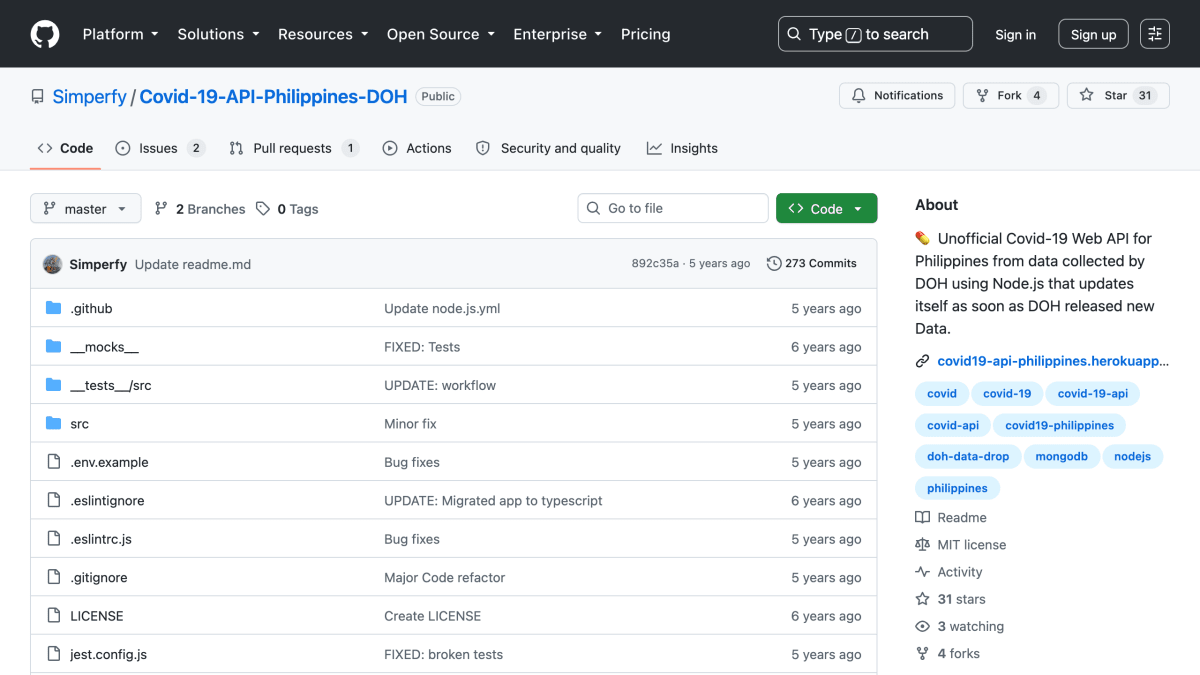The height and width of the screenshot is (675, 1200).
Task: Open the commit history clock icon
Action: tap(774, 264)
